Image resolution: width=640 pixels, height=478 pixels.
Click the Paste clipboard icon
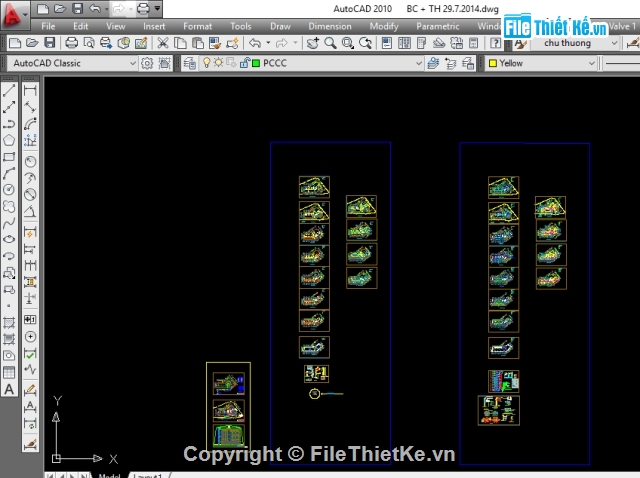[198, 43]
